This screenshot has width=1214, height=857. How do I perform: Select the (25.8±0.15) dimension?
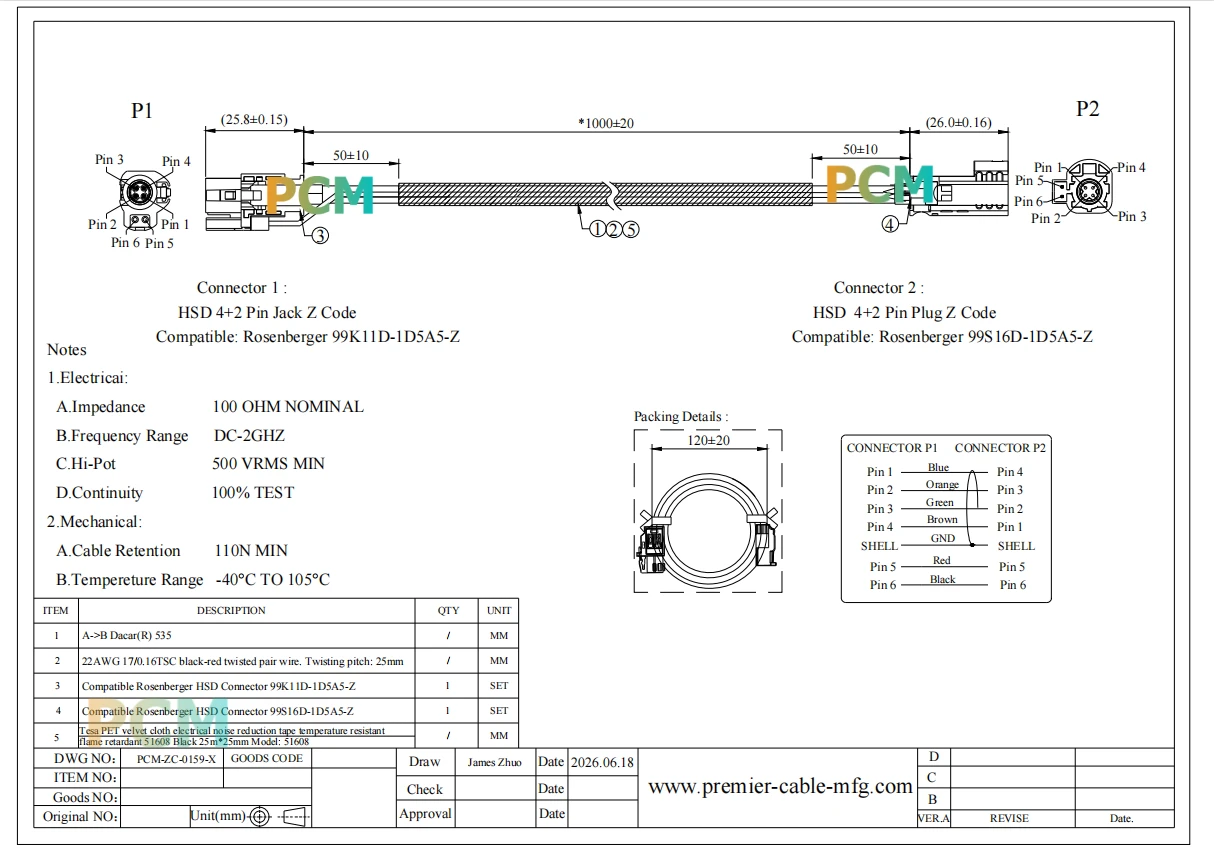(x=254, y=120)
